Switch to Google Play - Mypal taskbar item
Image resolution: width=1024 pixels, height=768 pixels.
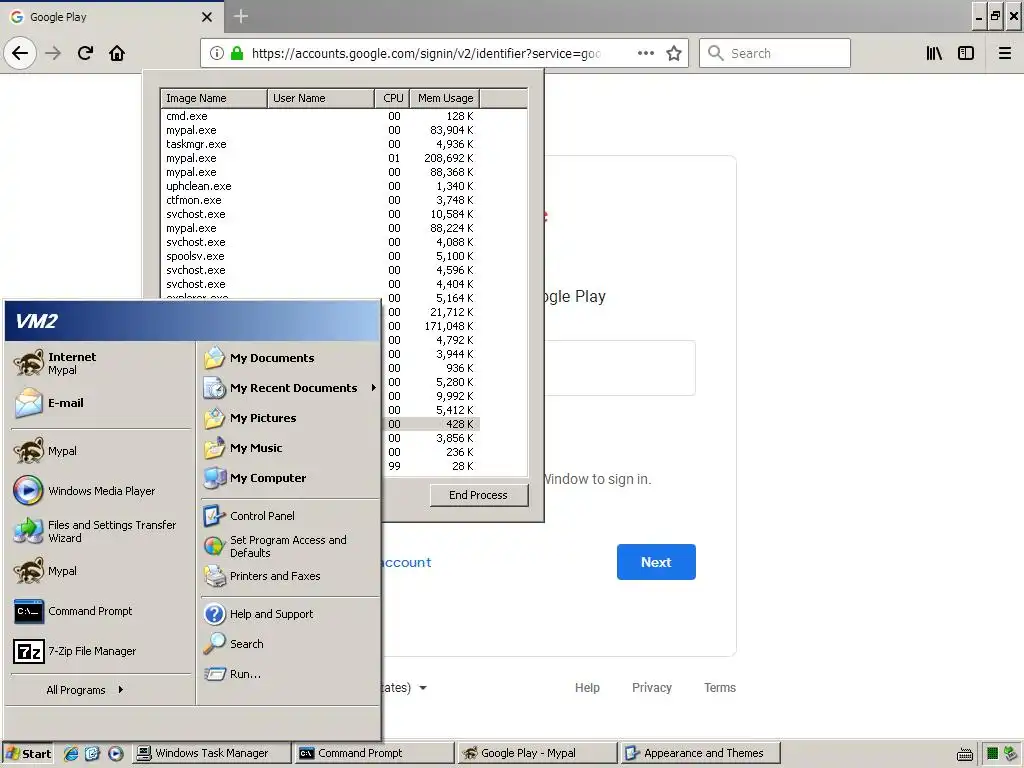[537, 754]
